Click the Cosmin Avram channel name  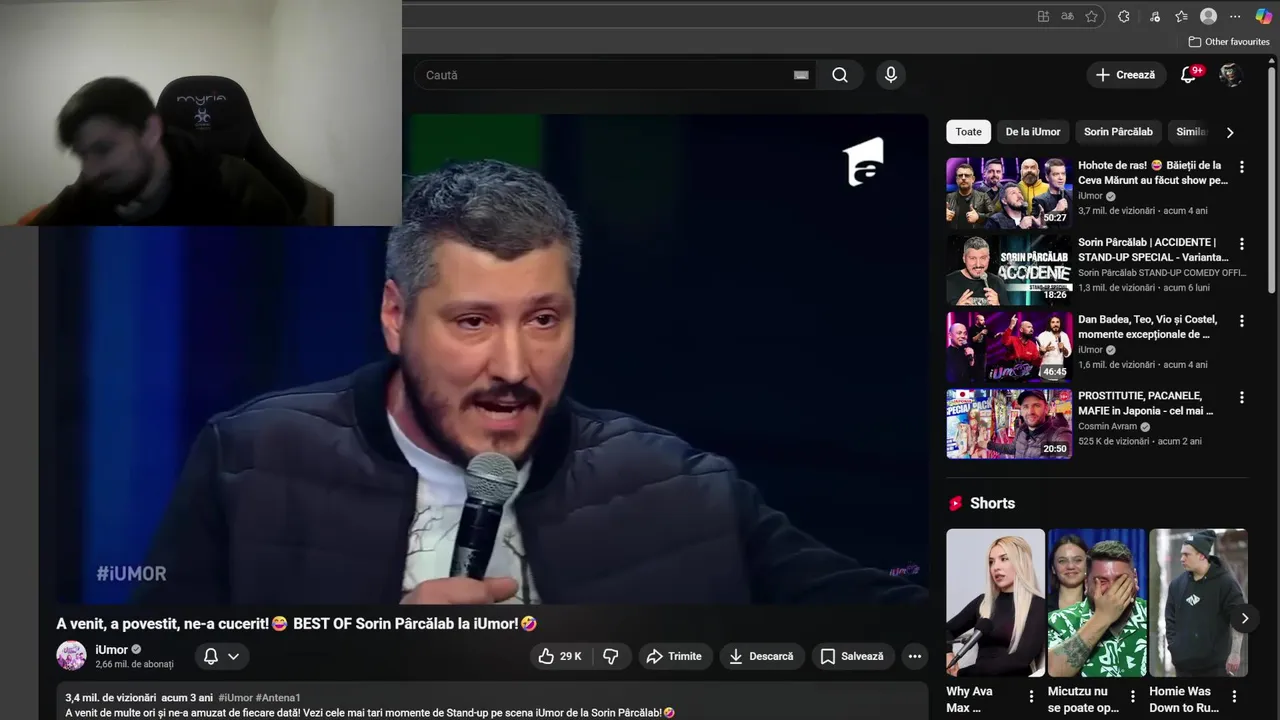pos(1109,426)
